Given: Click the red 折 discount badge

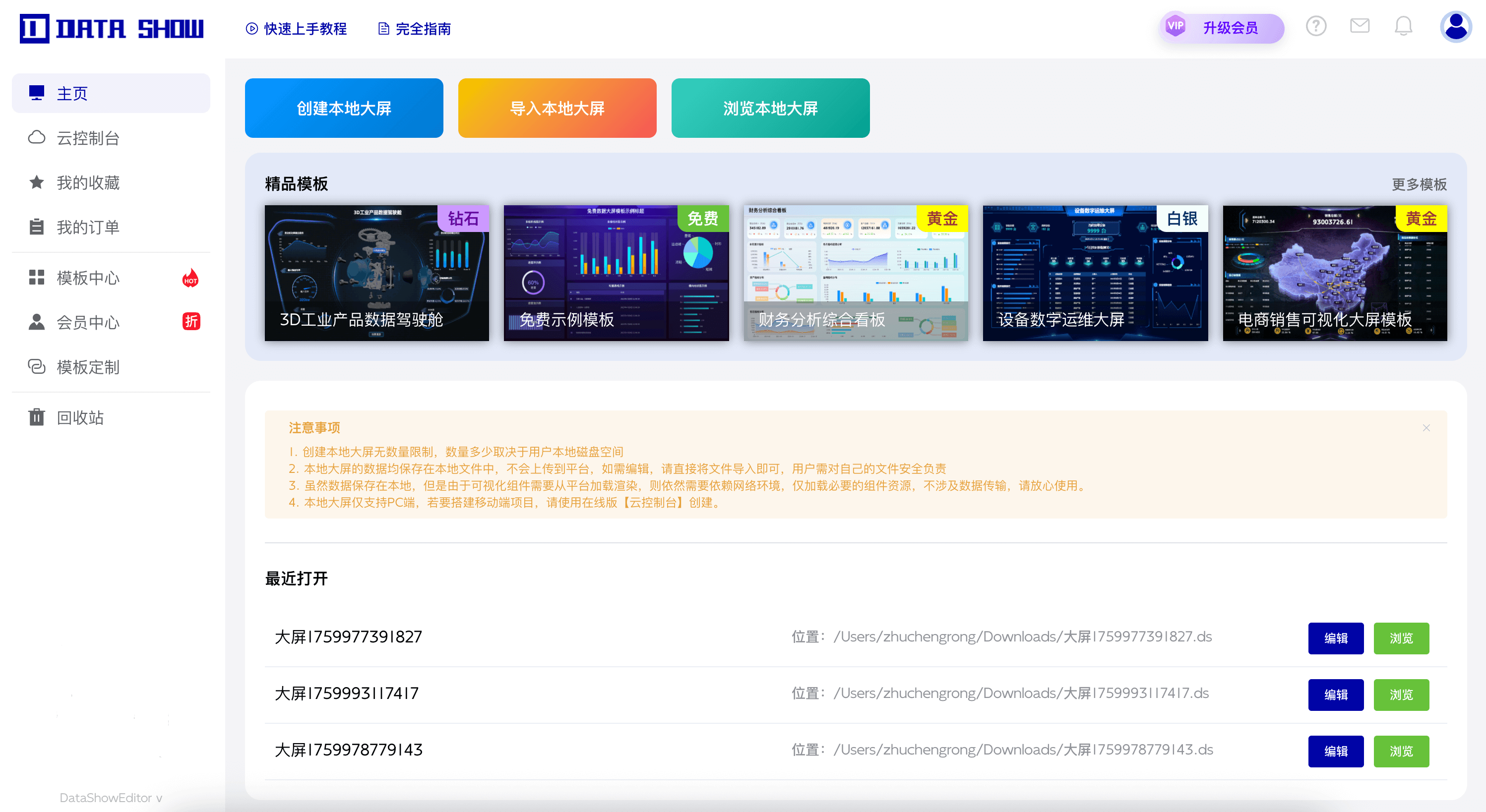Looking at the screenshot, I should (x=191, y=322).
